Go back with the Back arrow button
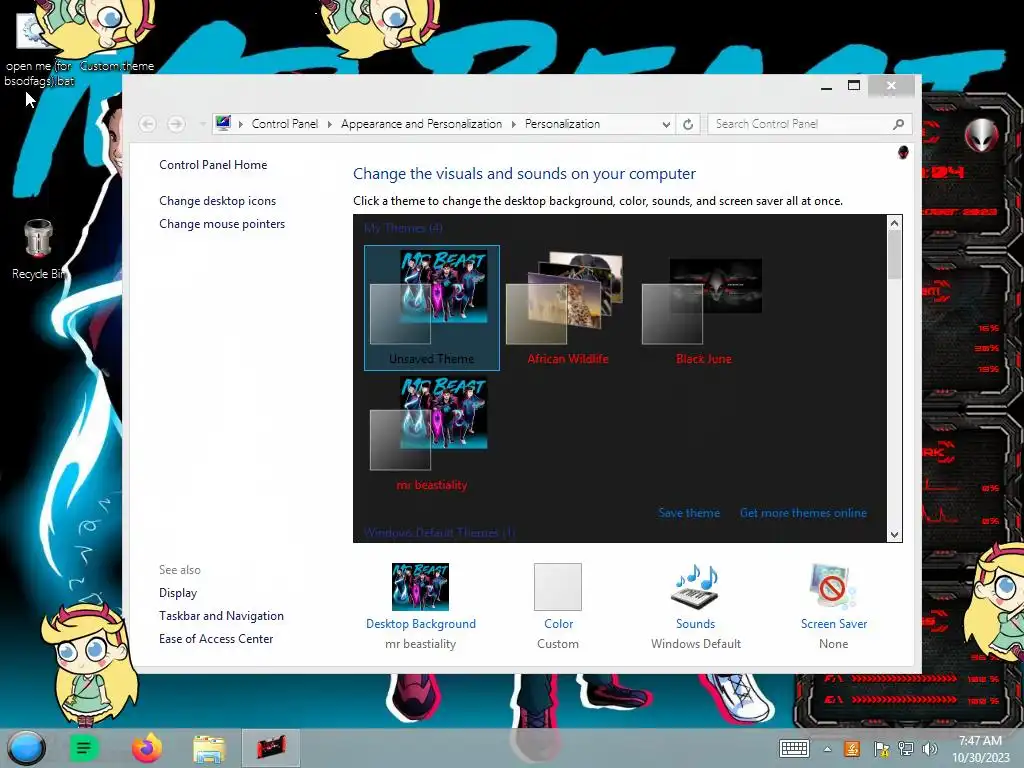 click(x=148, y=123)
